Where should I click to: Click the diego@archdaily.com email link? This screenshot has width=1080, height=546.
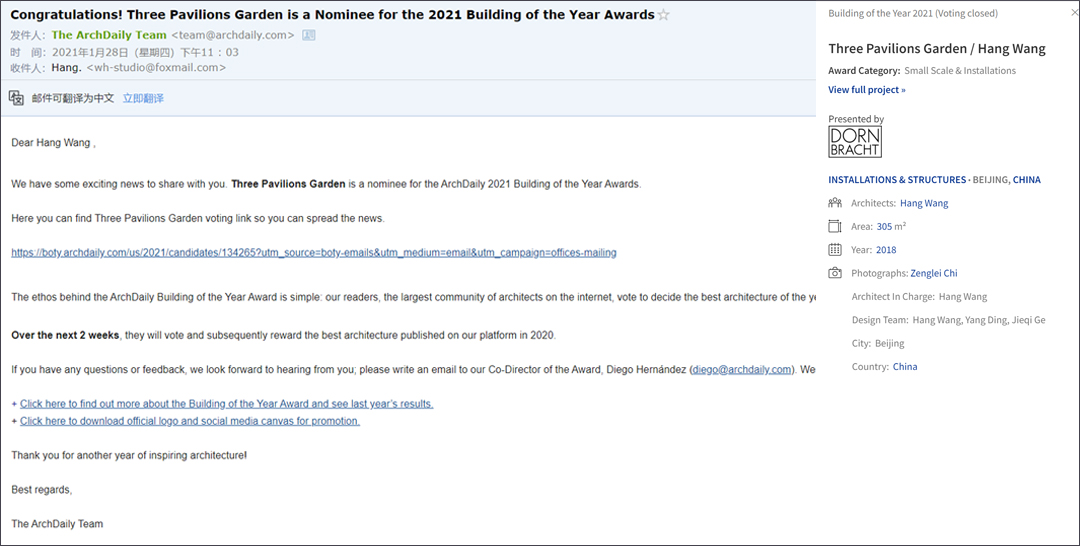point(742,370)
